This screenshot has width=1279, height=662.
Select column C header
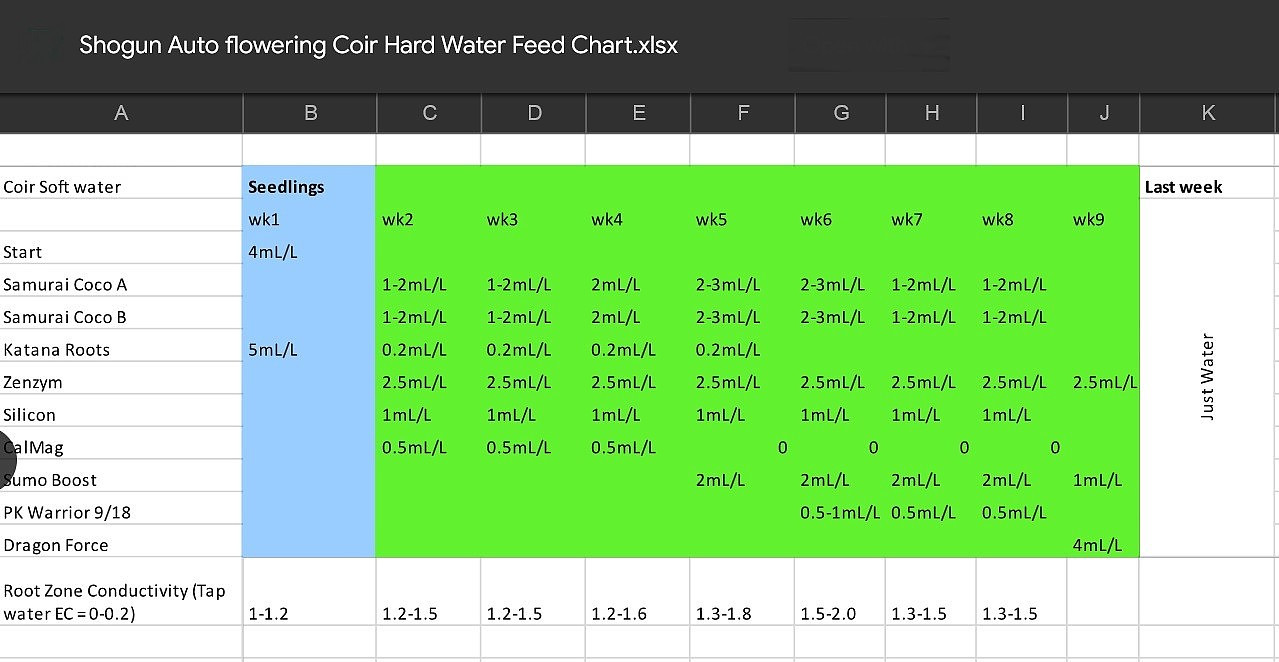(429, 113)
